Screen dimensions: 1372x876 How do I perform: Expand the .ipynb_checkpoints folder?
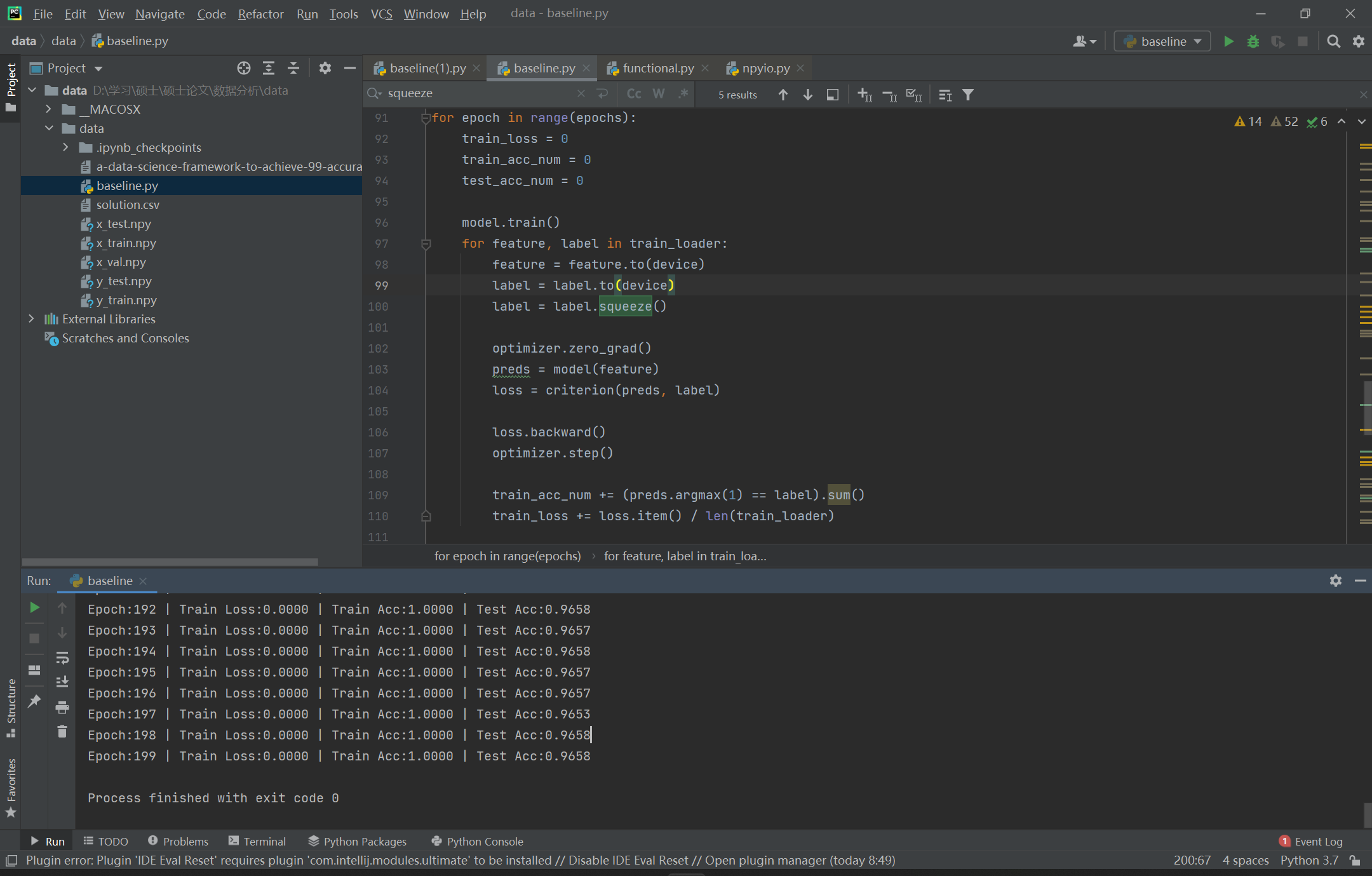click(x=65, y=147)
